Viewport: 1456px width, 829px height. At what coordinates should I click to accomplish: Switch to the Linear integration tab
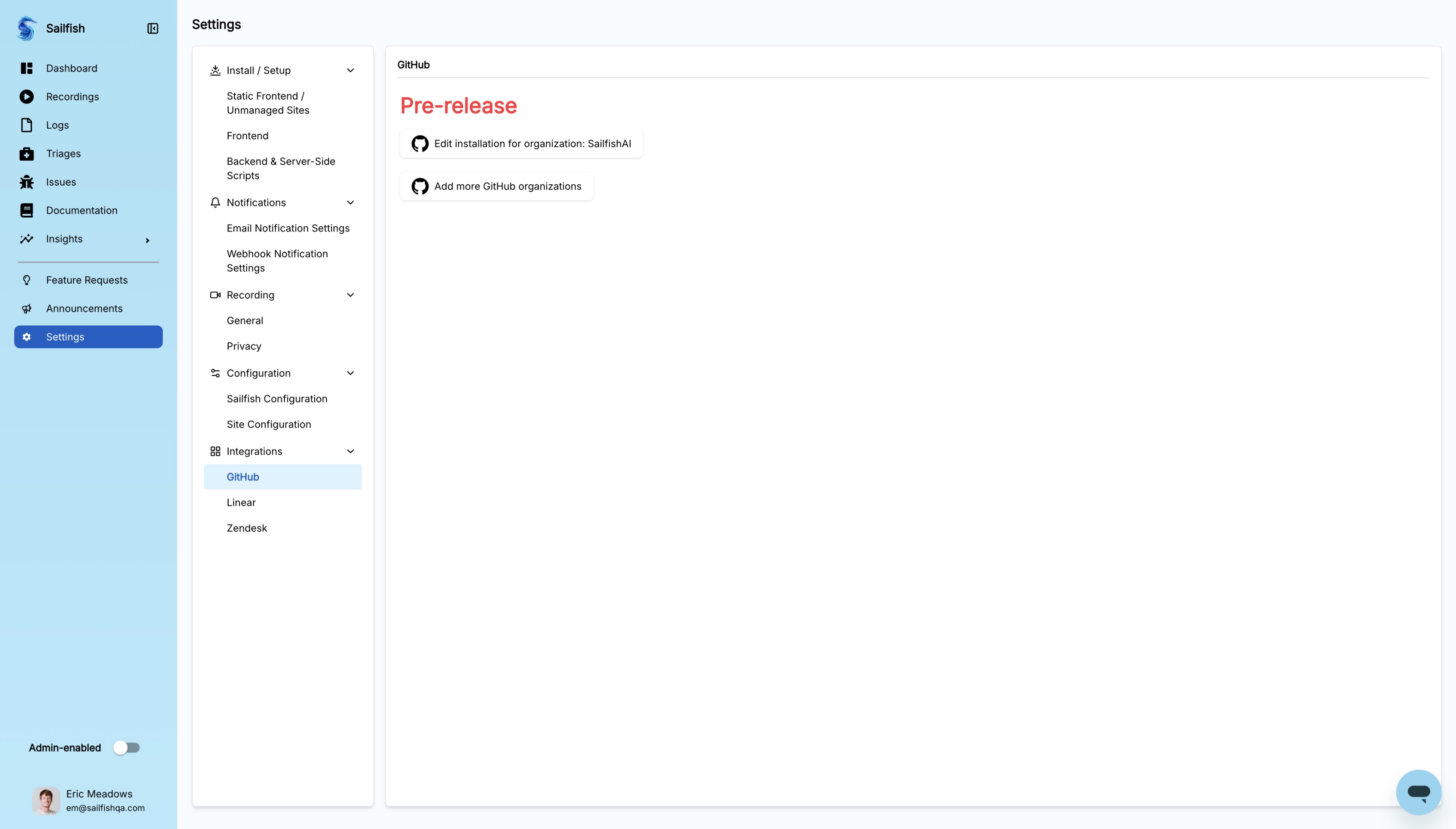coord(241,502)
